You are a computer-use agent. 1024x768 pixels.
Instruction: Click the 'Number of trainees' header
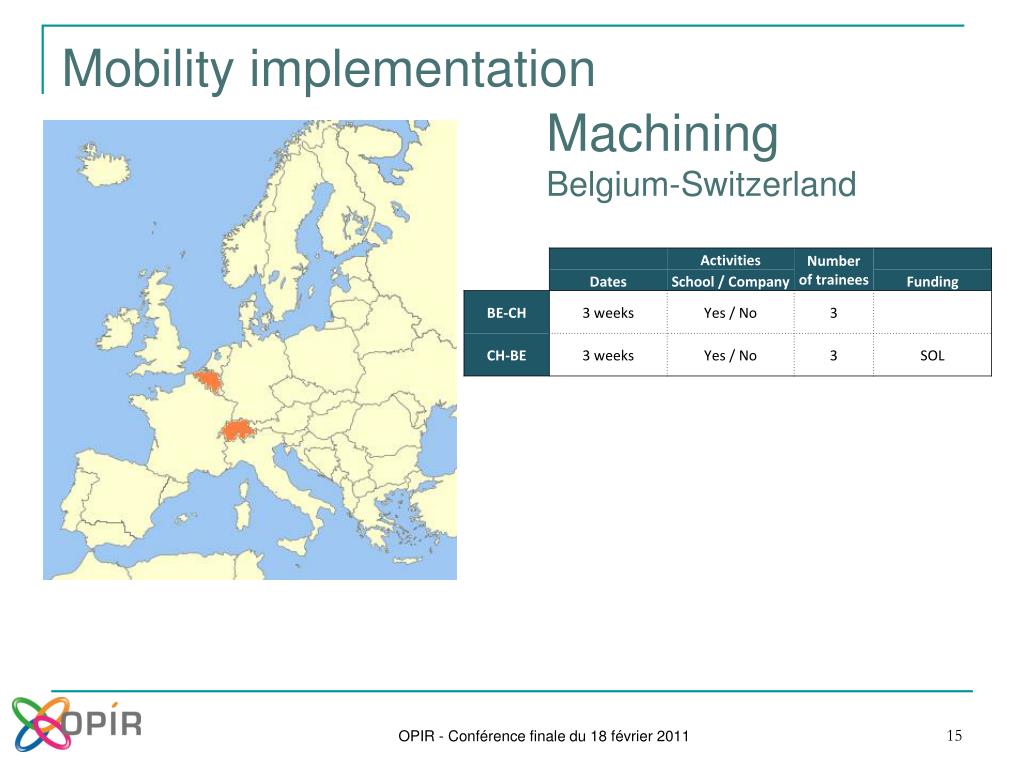[x=833, y=270]
